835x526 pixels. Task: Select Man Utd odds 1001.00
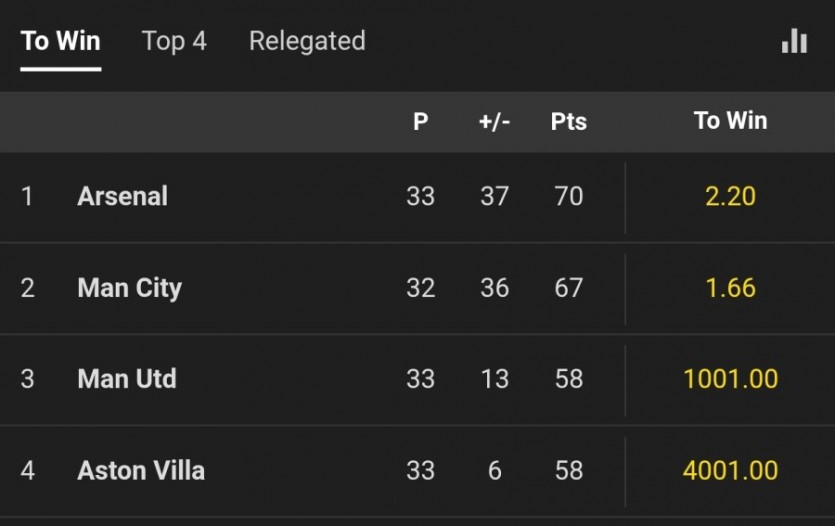tap(730, 379)
